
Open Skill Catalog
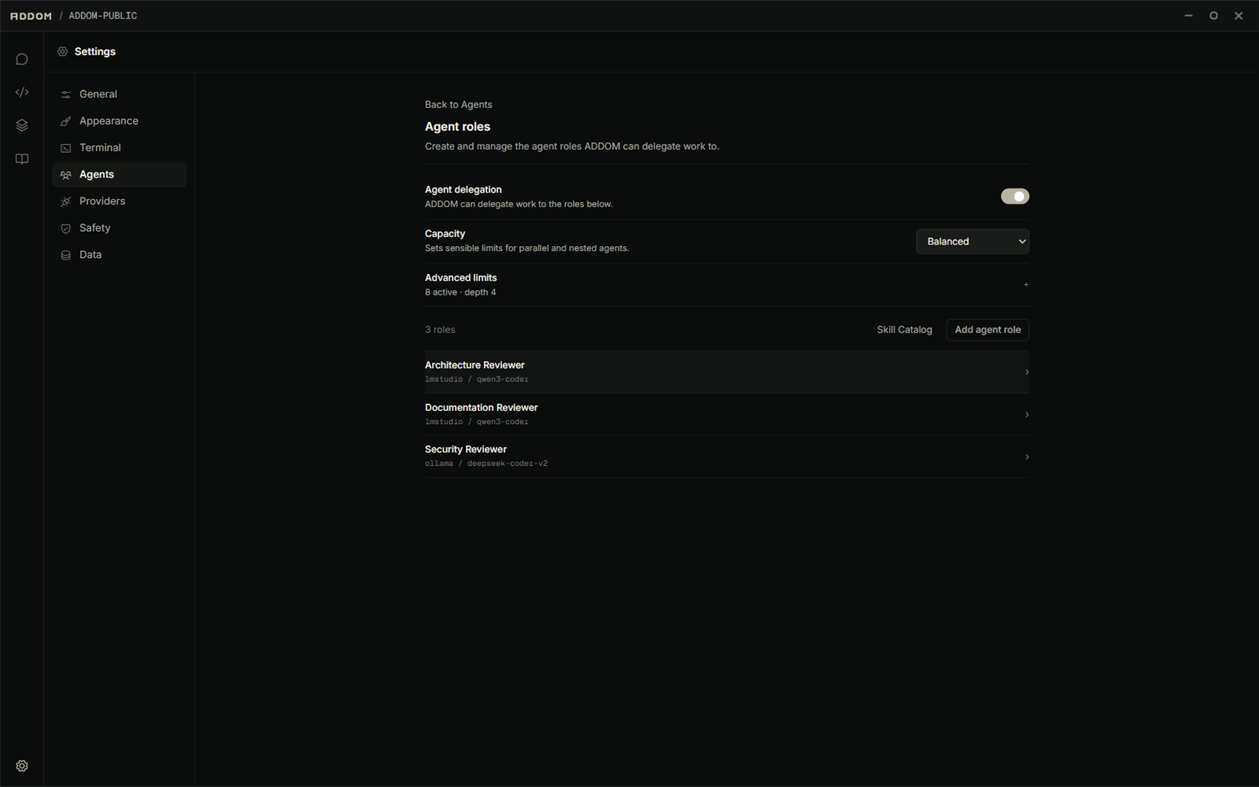click(904, 329)
